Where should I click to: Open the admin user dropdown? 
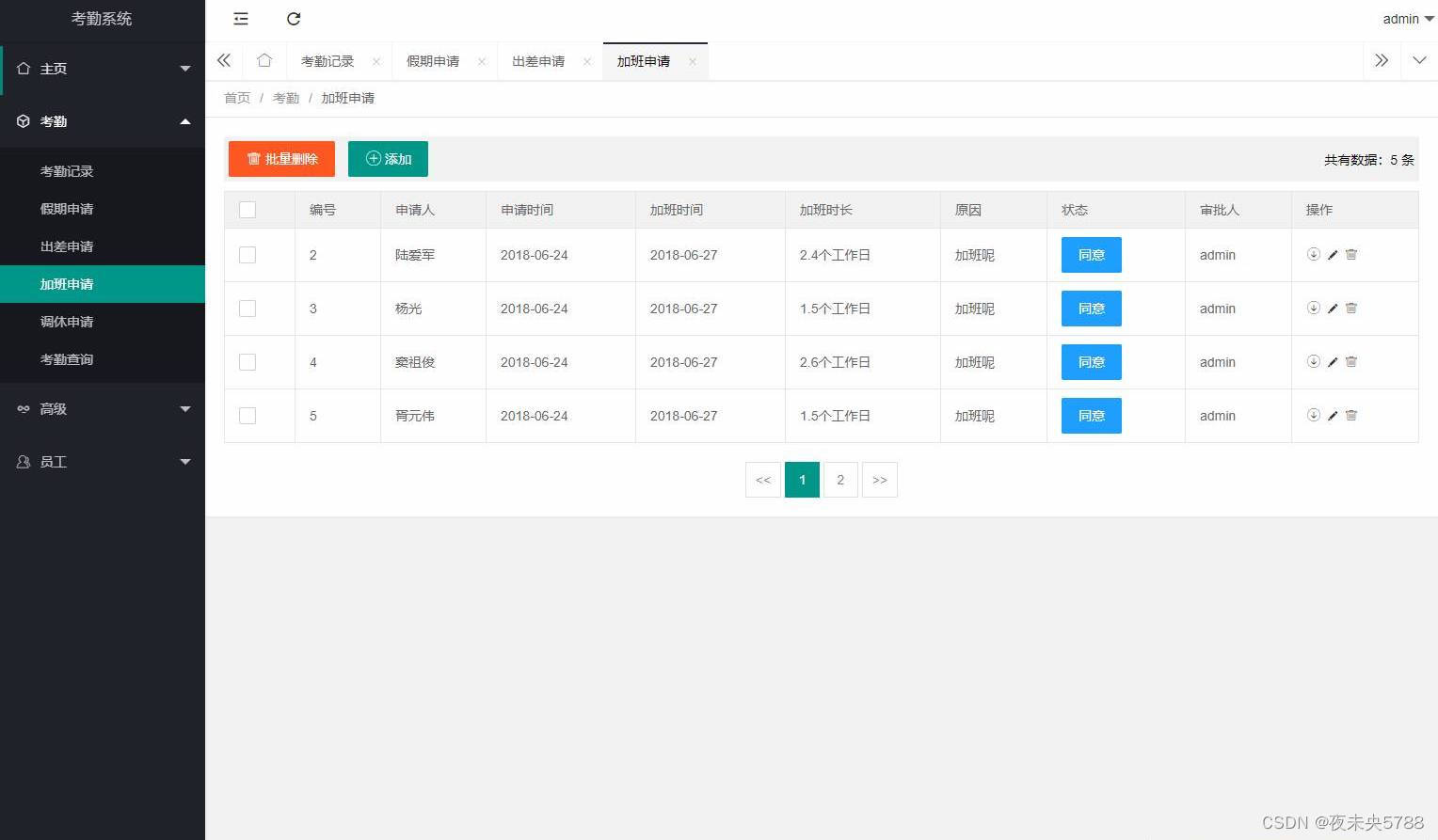(x=1408, y=19)
